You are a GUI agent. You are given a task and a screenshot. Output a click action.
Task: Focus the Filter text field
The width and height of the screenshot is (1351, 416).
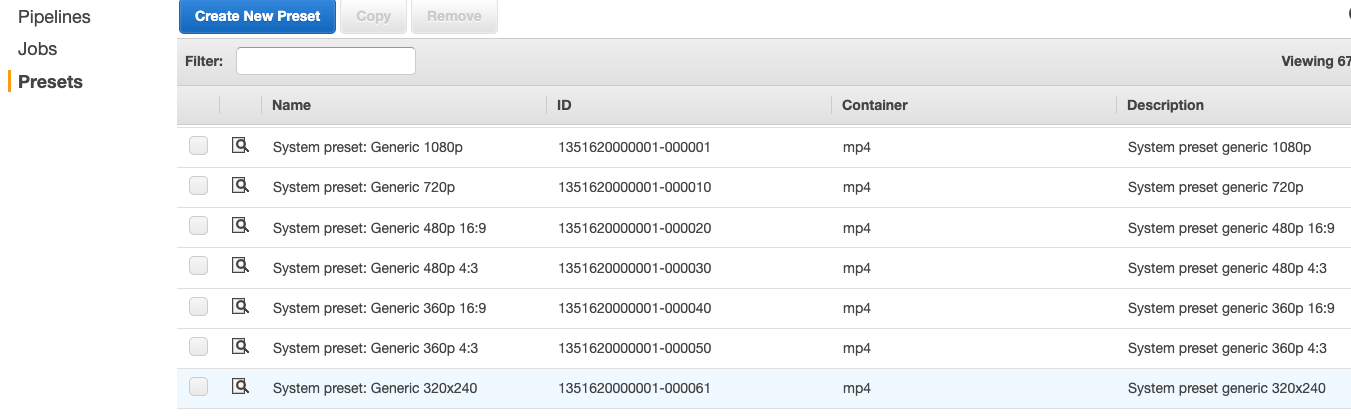pos(326,61)
